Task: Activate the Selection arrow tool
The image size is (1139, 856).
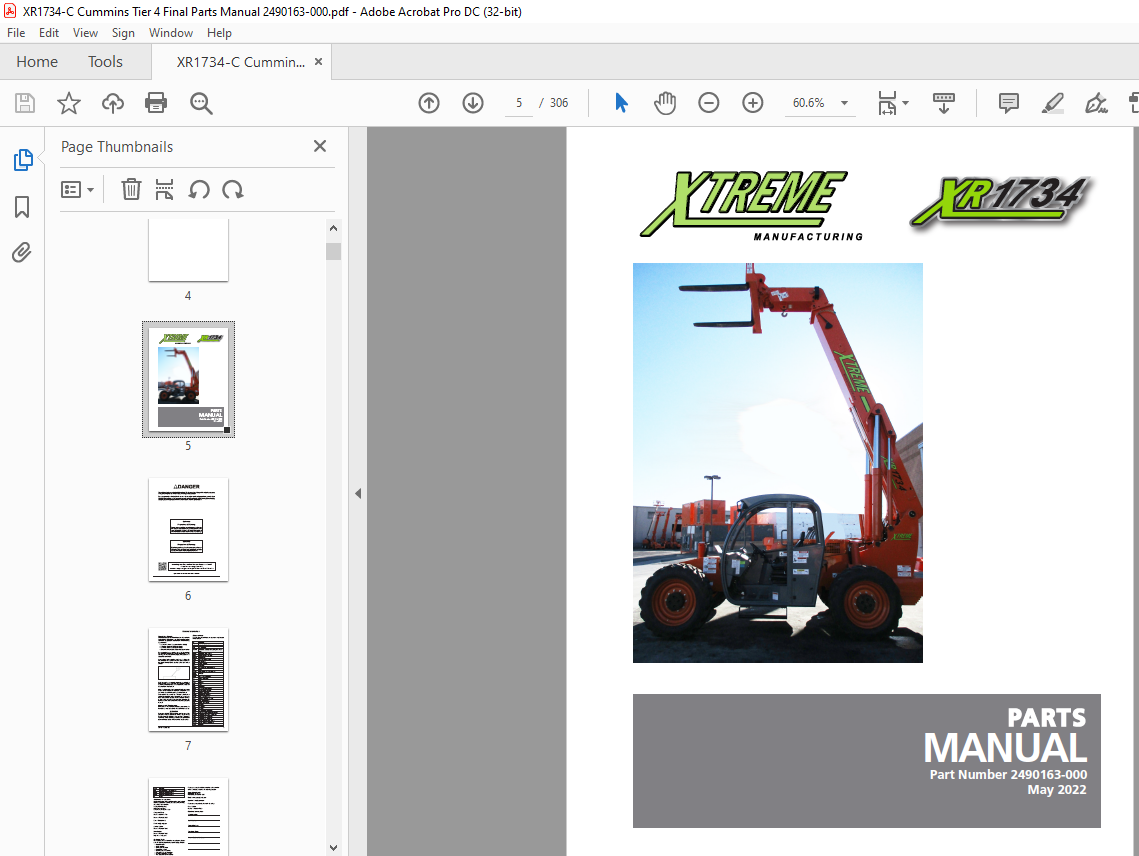Action: (621, 103)
